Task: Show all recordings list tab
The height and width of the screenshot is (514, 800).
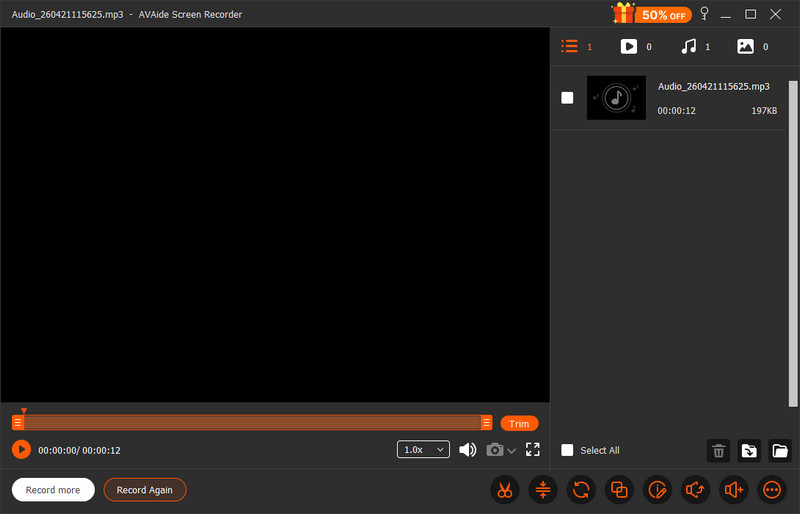Action: [577, 46]
